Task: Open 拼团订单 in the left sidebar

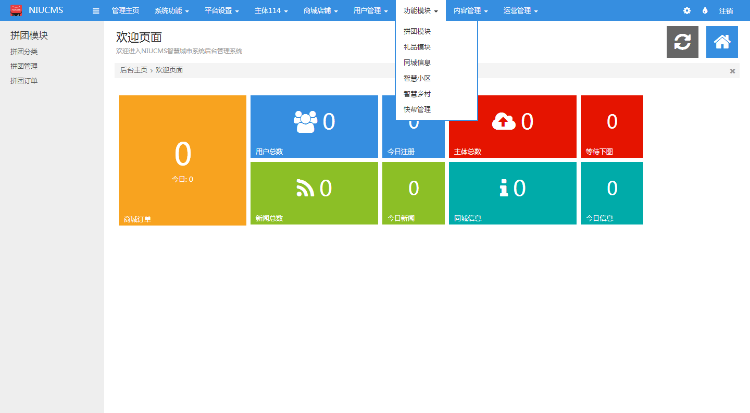Action: click(x=24, y=81)
